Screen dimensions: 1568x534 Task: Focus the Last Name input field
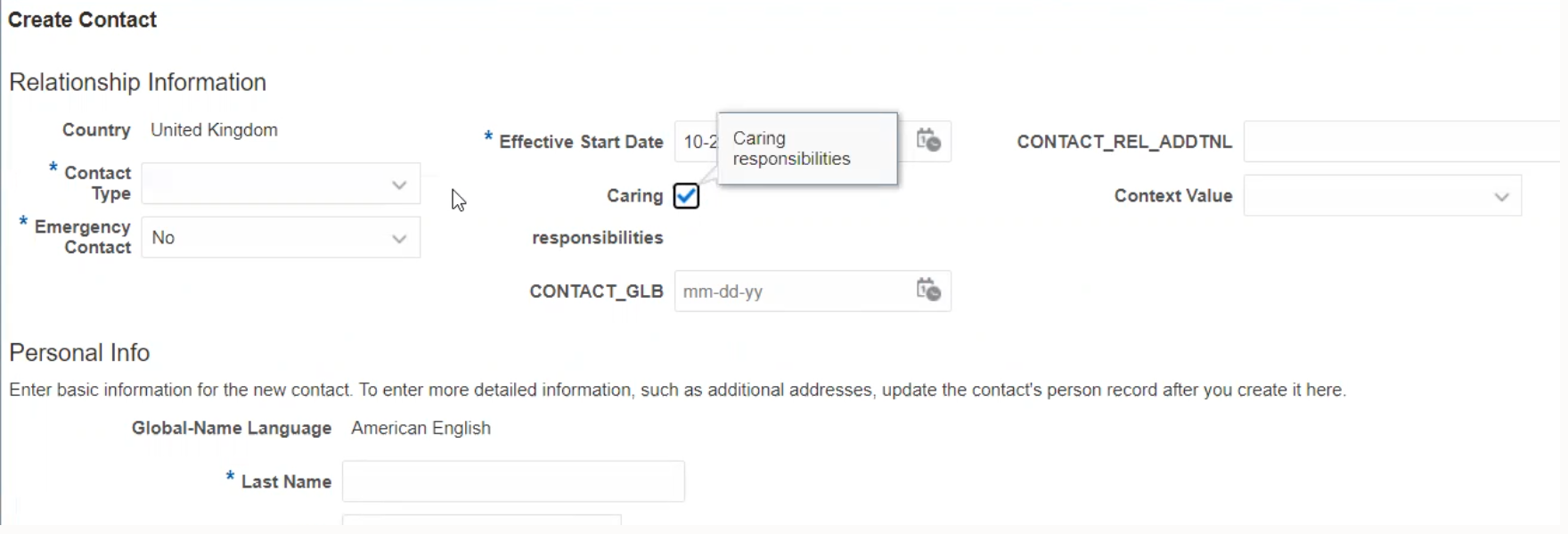point(513,482)
